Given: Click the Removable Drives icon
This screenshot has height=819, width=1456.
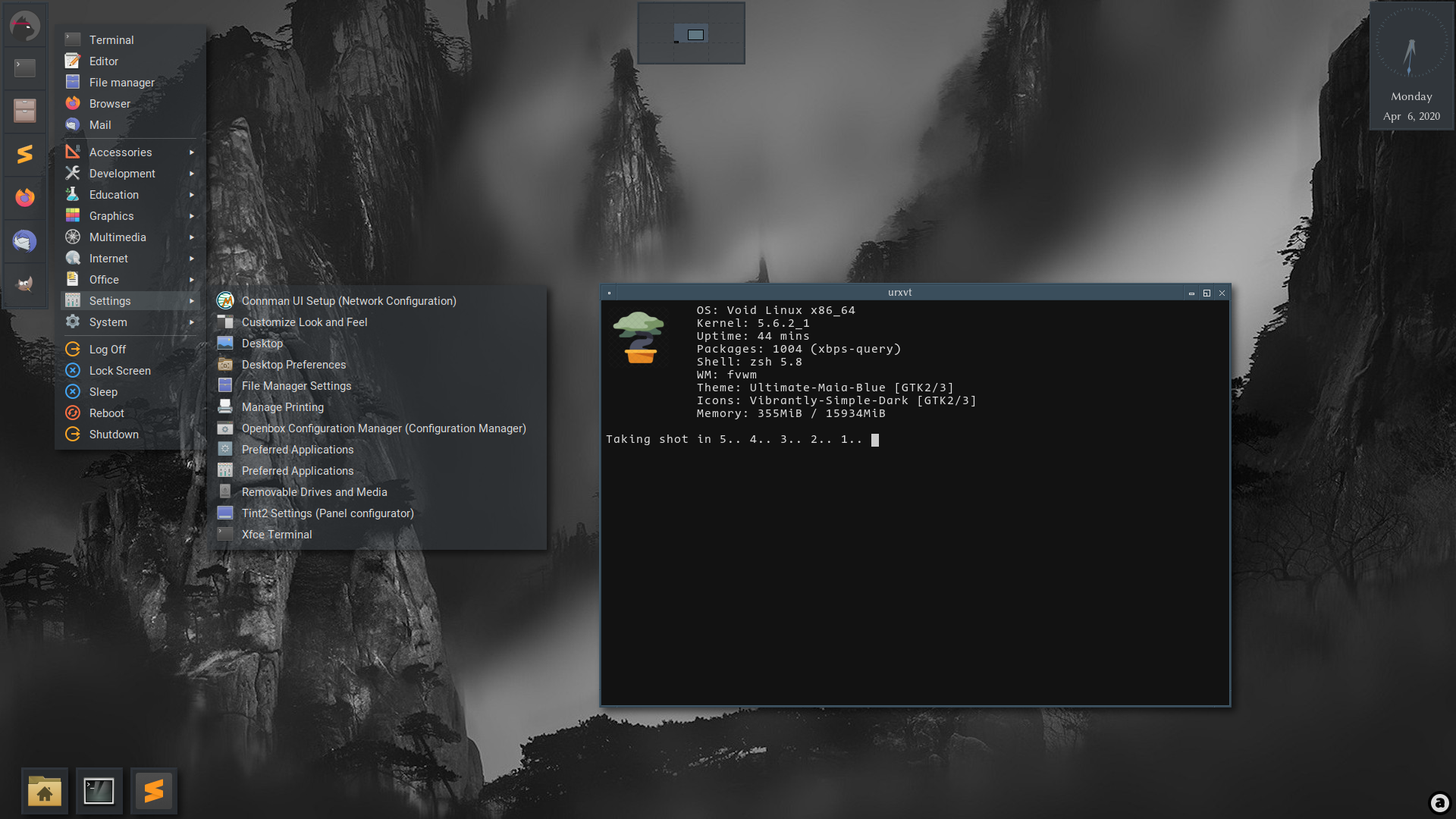Looking at the screenshot, I should pos(225,491).
